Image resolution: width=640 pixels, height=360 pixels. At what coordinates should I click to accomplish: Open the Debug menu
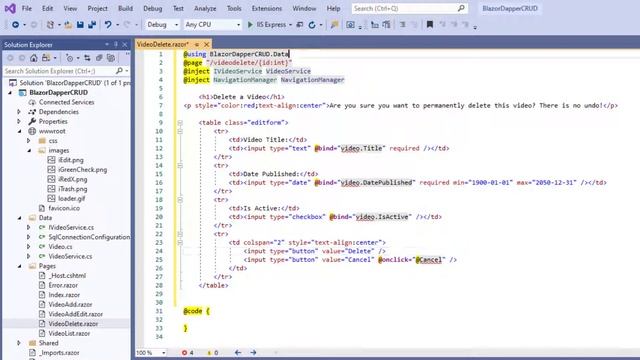[x=153, y=8]
